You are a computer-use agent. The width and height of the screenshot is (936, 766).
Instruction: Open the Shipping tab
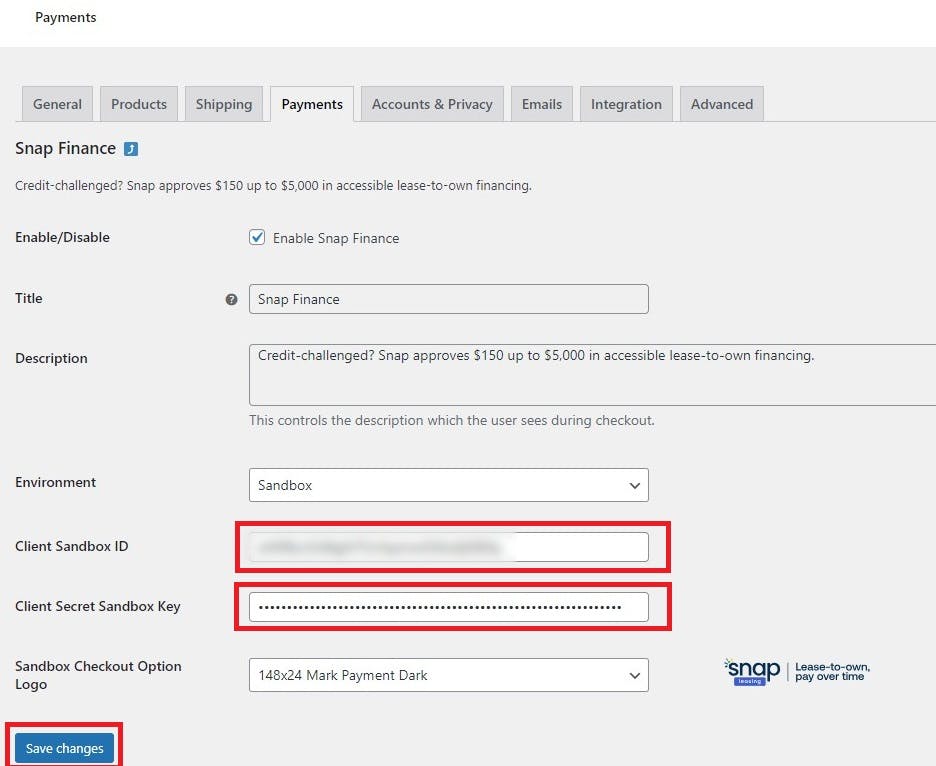click(x=224, y=104)
